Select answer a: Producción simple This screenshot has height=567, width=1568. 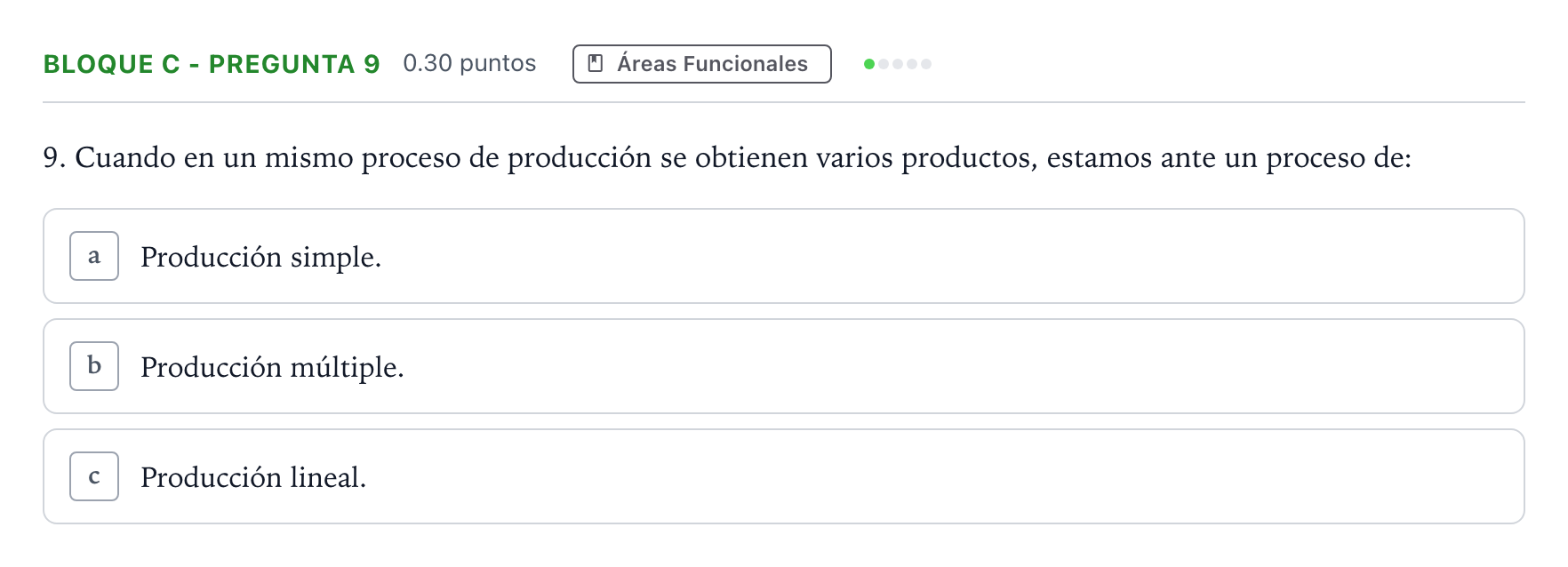pyautogui.click(x=783, y=256)
